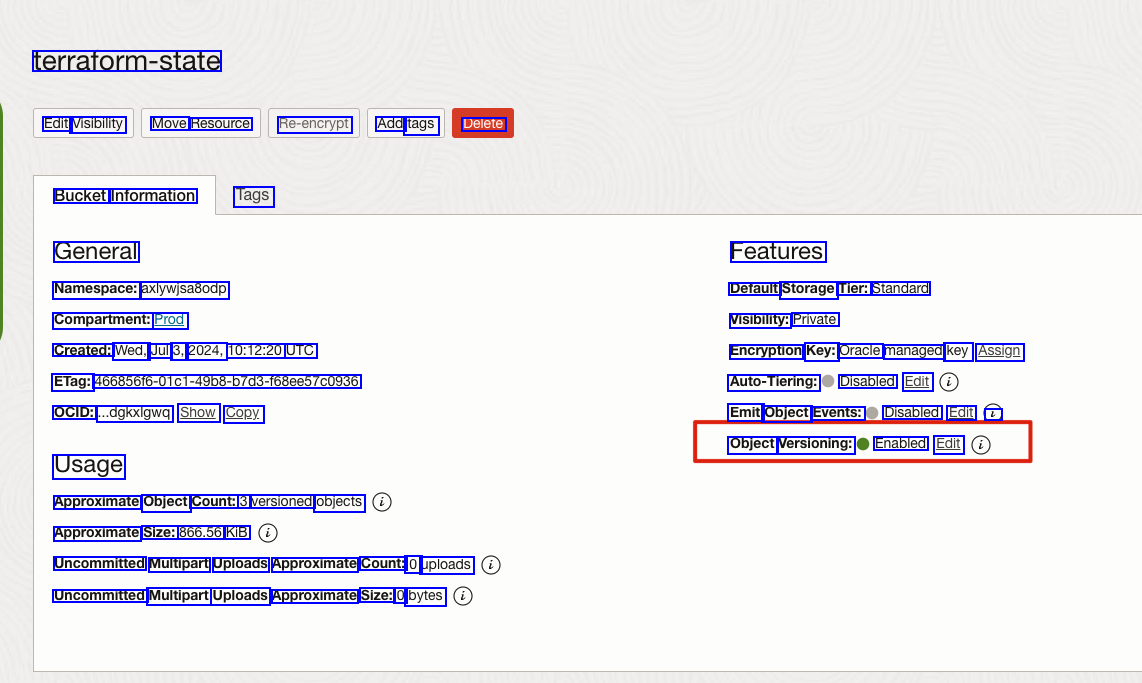Switch to the Tags tab
1142x683 pixels.
253,195
